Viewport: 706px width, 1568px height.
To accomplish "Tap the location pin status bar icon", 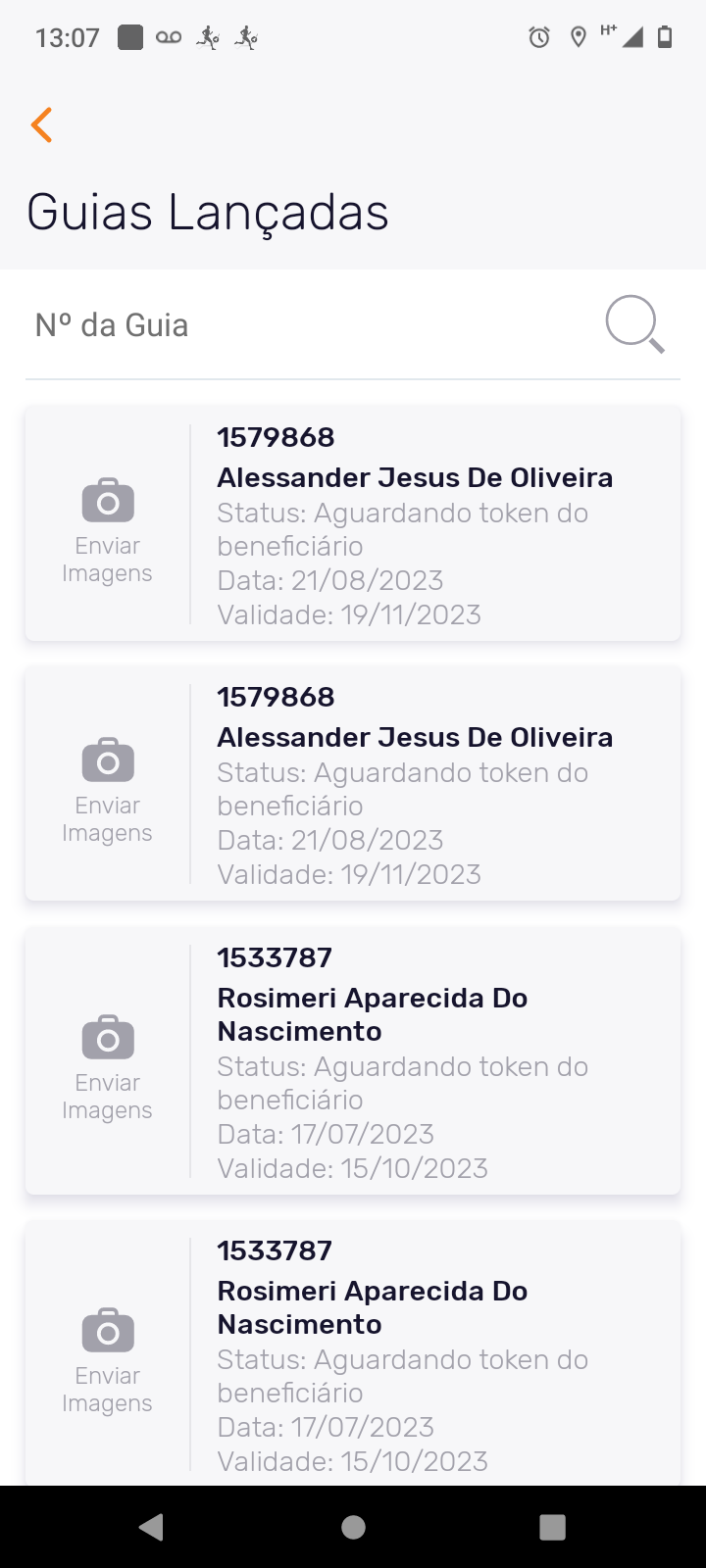I will point(579,38).
